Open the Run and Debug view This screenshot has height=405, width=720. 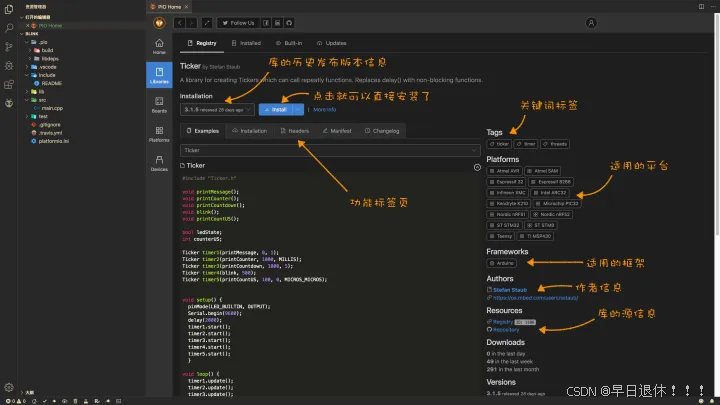click(x=9, y=66)
